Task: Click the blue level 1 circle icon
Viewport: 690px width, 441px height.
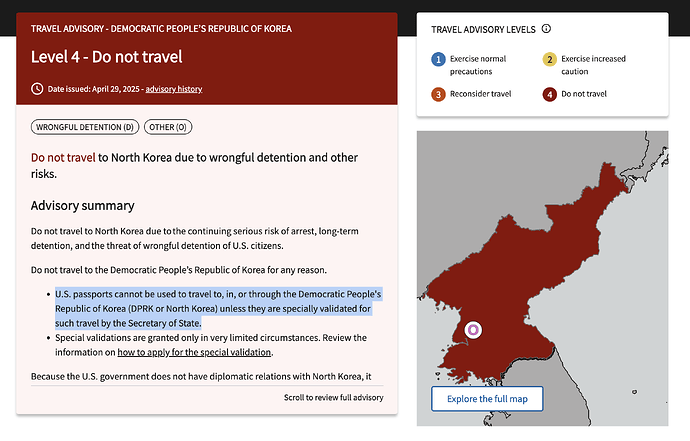Action: [438, 59]
